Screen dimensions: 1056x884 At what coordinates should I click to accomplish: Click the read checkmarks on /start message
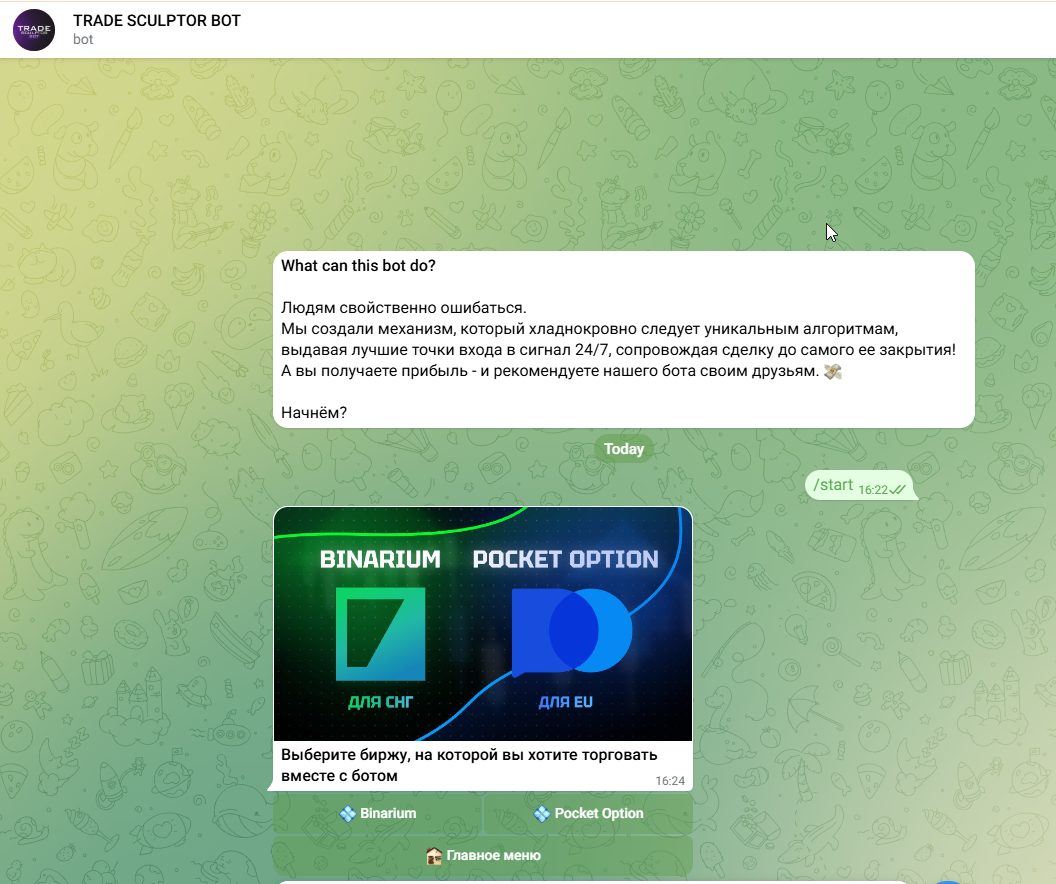898,490
